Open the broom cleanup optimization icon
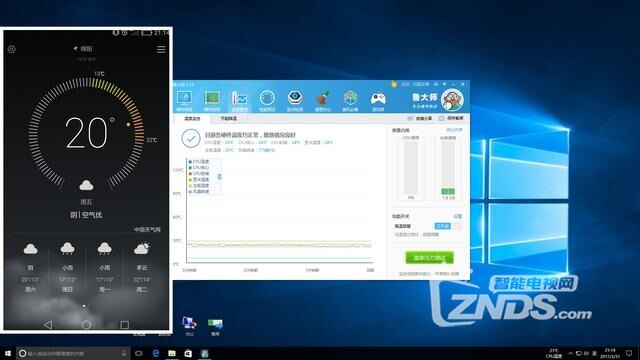 [x=322, y=100]
